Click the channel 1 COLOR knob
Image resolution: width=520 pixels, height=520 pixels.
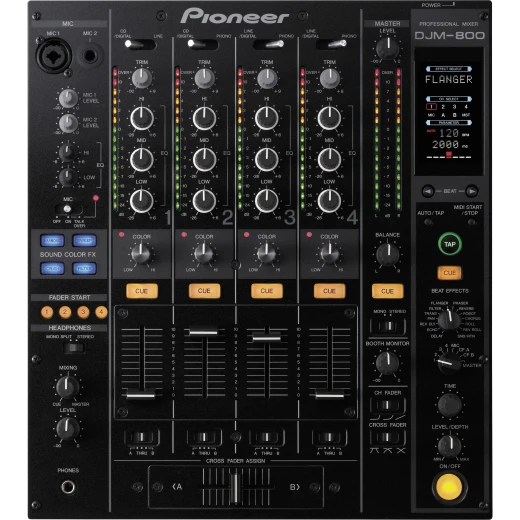tap(141, 254)
